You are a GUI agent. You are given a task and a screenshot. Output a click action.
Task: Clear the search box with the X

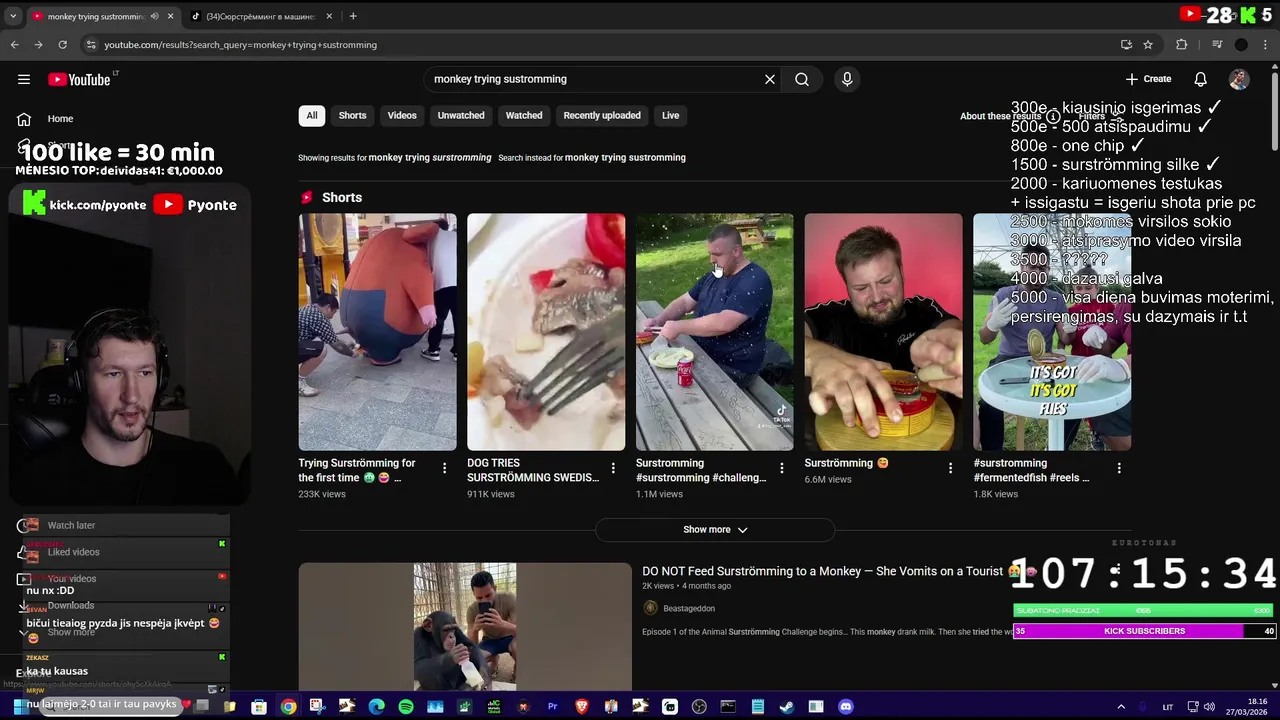[x=770, y=79]
